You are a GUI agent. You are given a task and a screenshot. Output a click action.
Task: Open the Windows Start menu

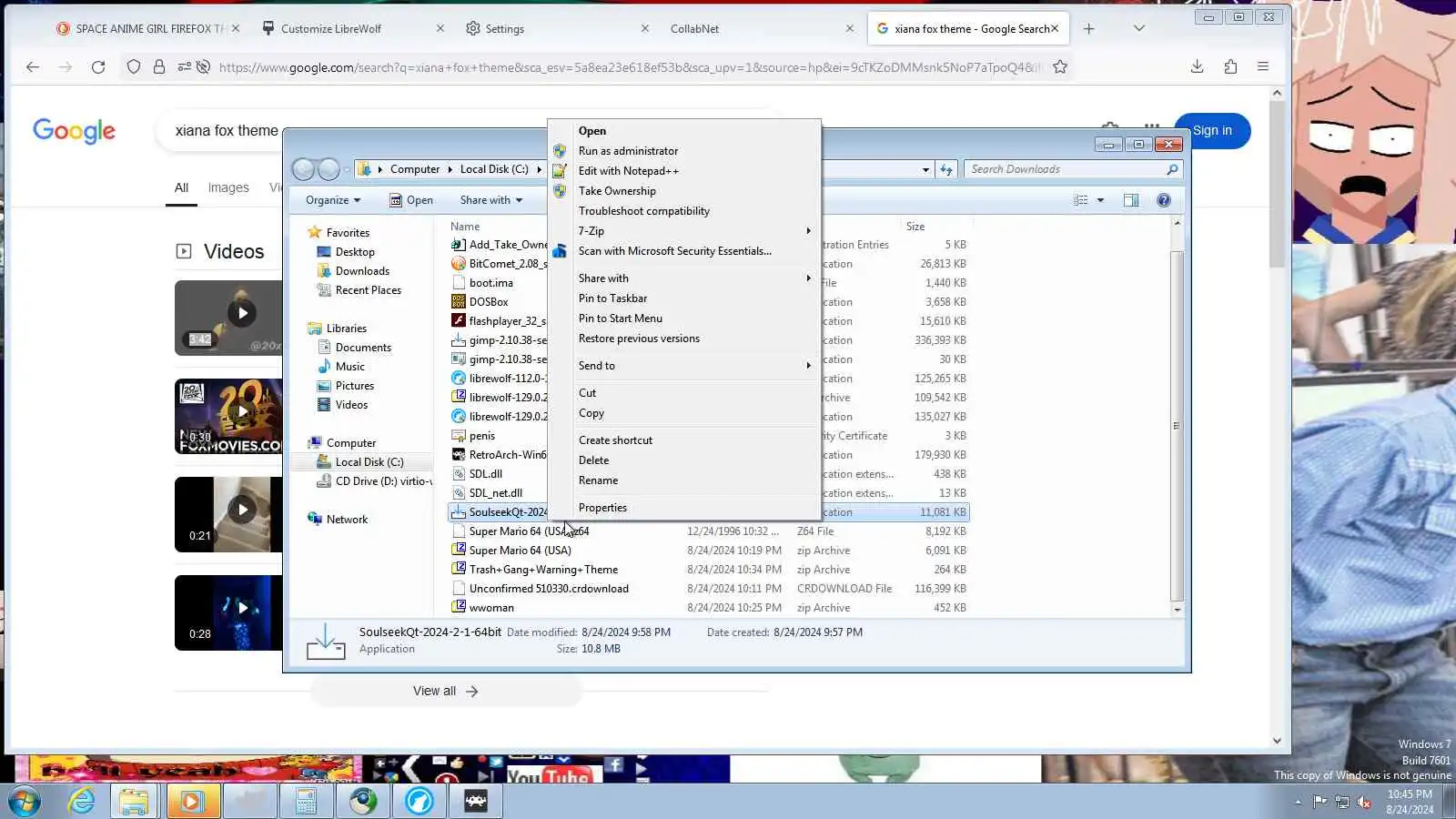(25, 802)
